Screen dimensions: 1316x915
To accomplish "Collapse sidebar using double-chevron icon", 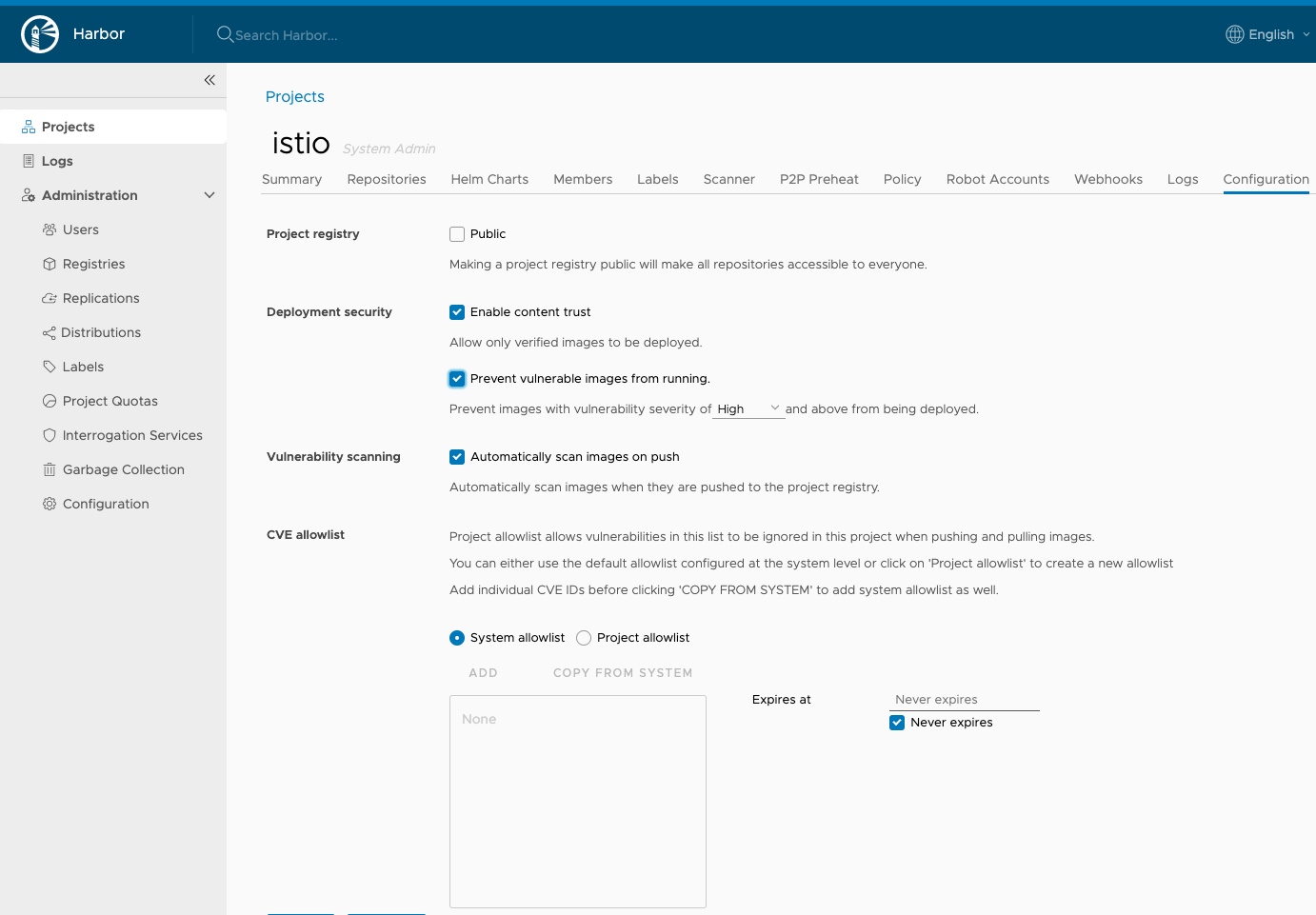I will (209, 80).
